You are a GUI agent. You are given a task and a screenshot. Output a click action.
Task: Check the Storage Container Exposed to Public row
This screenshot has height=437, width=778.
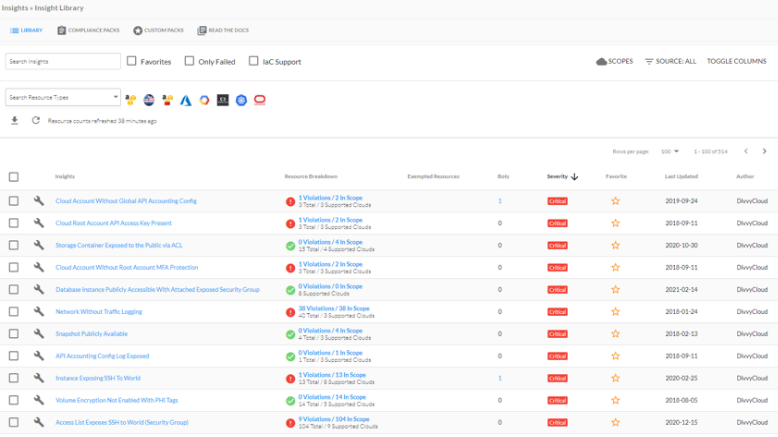point(13,245)
